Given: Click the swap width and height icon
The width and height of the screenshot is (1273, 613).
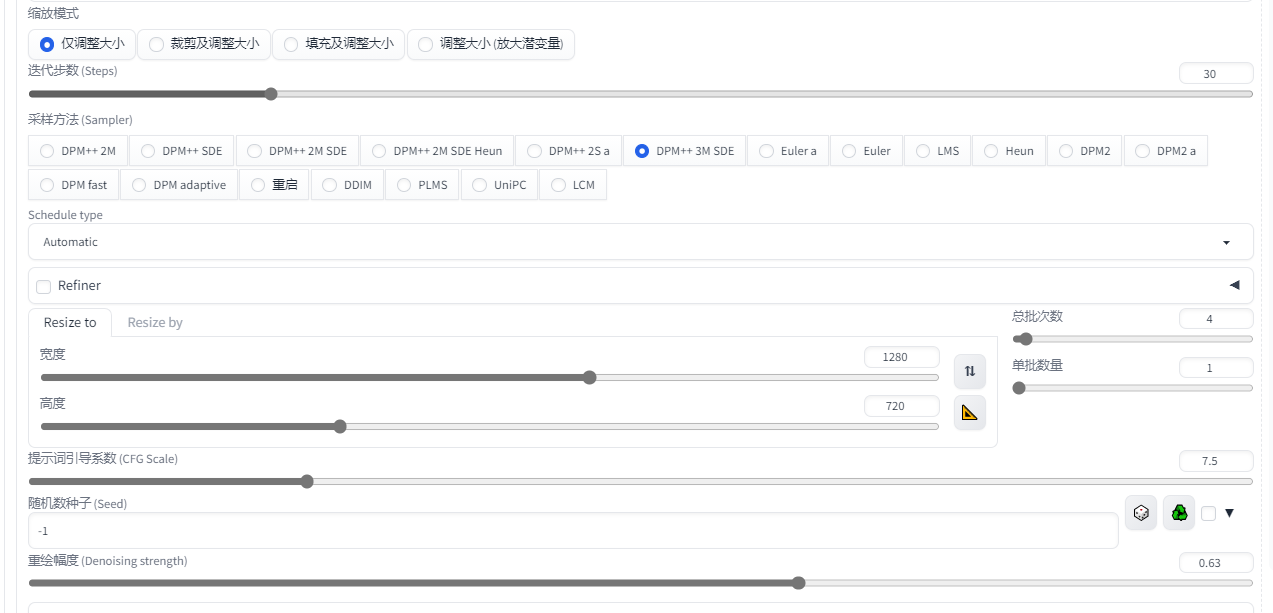Looking at the screenshot, I should click(x=969, y=371).
